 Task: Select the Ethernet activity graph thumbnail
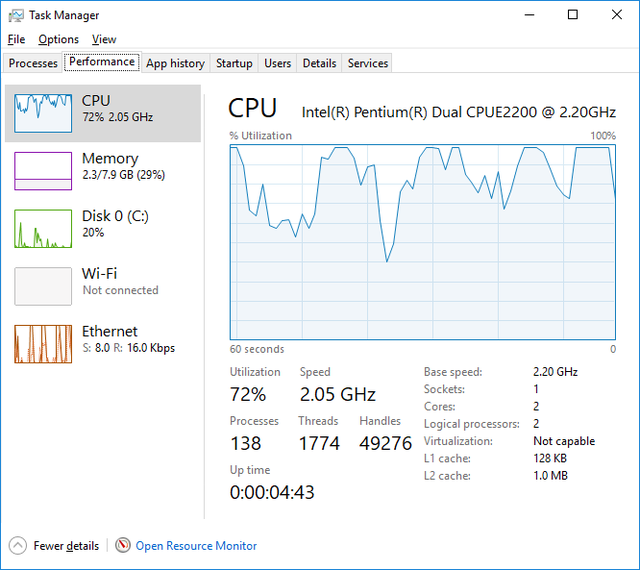(x=43, y=344)
